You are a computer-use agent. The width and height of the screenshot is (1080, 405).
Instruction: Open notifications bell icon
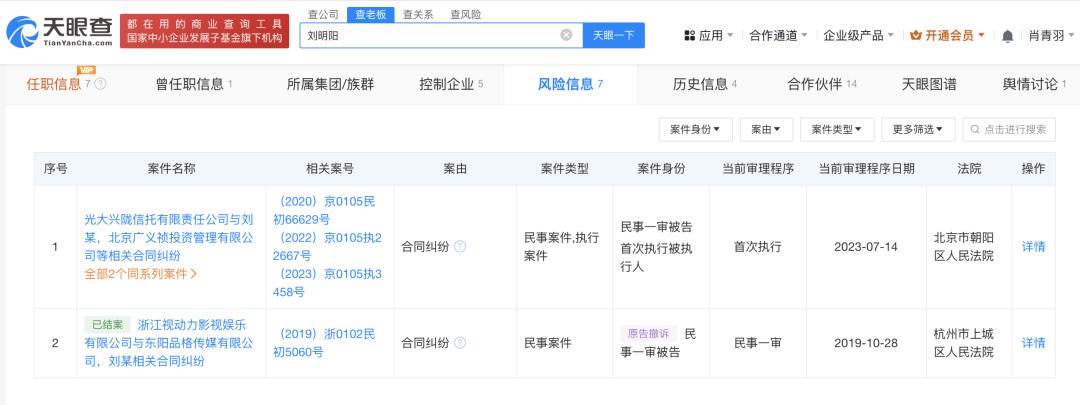[x=1007, y=36]
